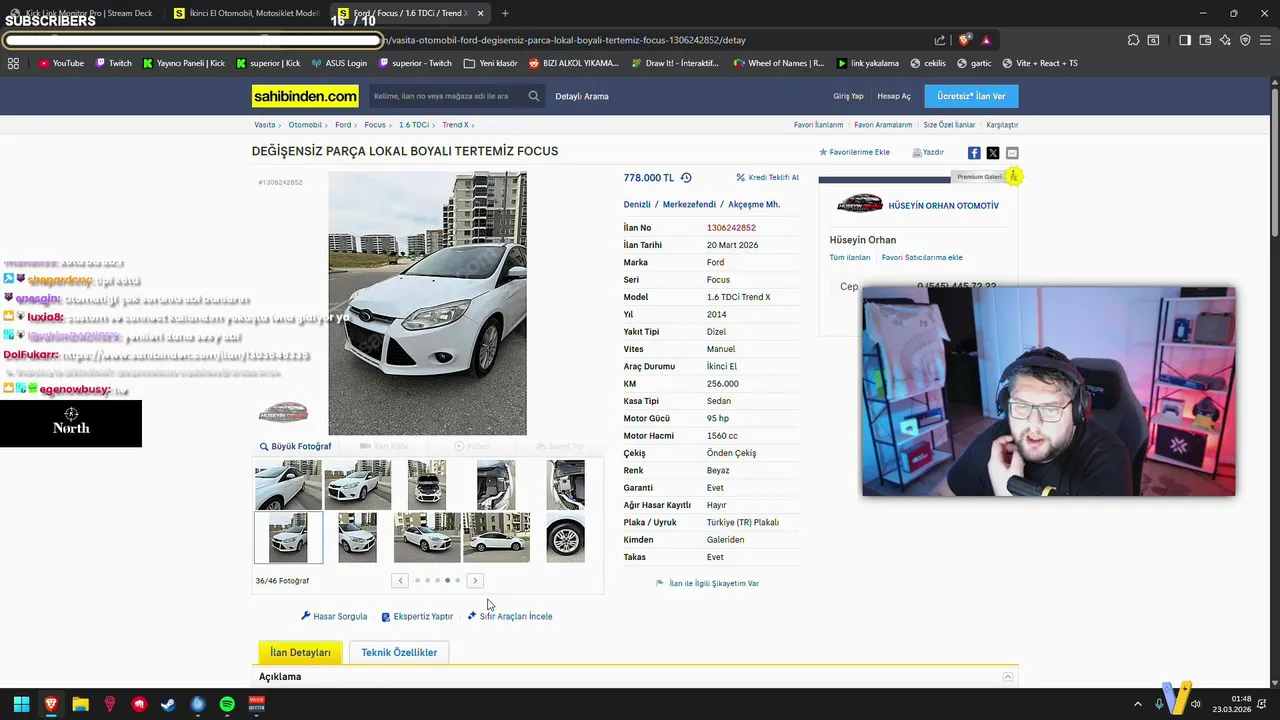
Task: Open VoiceMeeter from the taskbar
Action: 256,704
